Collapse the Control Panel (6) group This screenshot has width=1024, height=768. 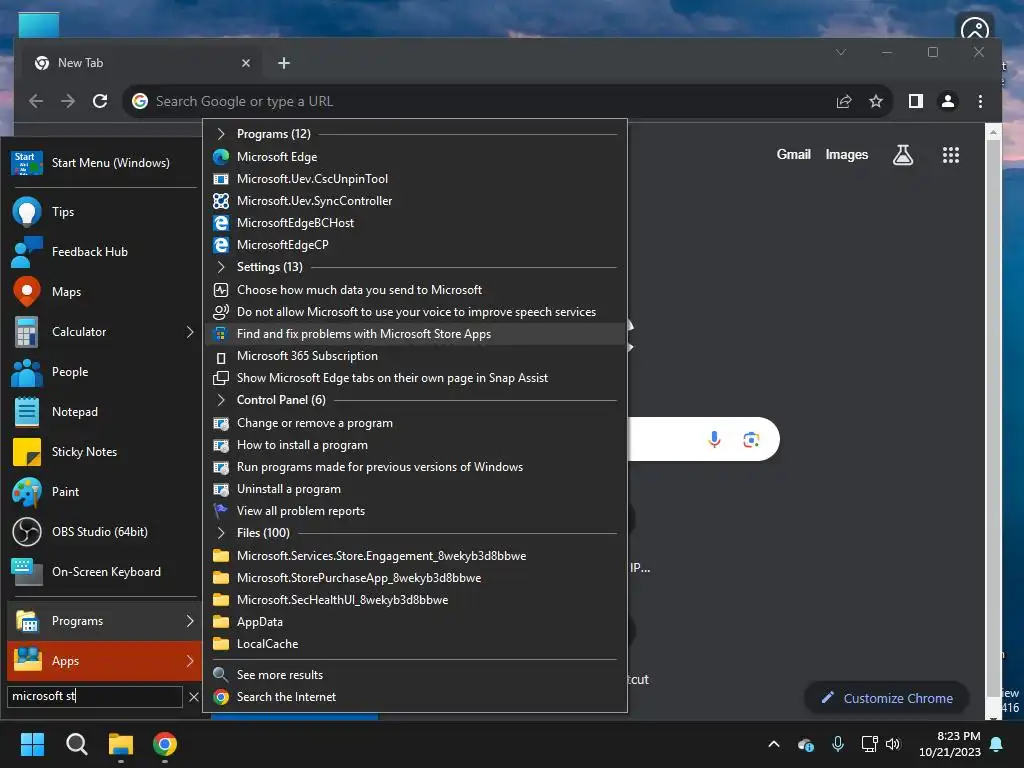tap(221, 400)
